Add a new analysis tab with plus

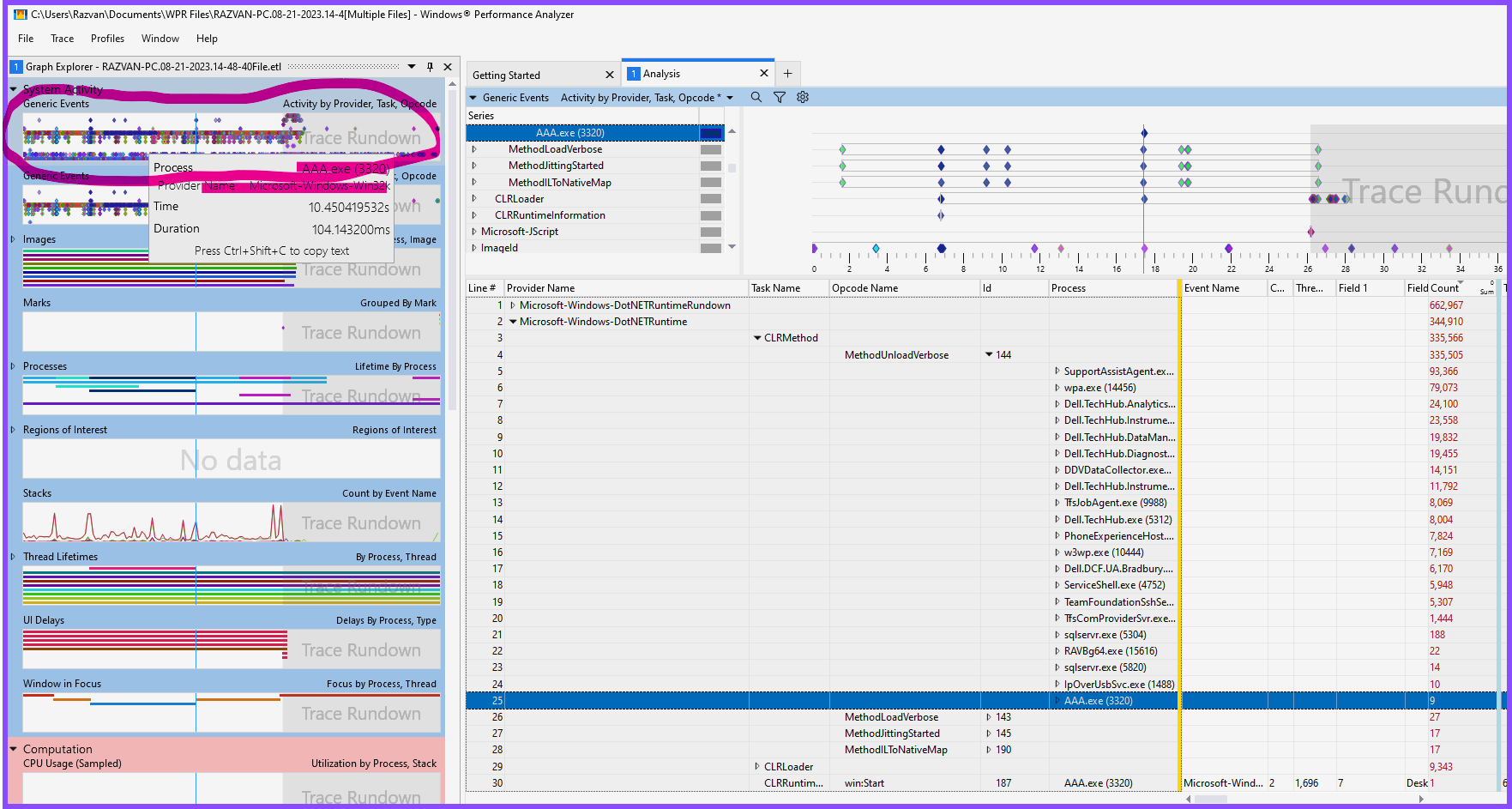click(x=787, y=74)
